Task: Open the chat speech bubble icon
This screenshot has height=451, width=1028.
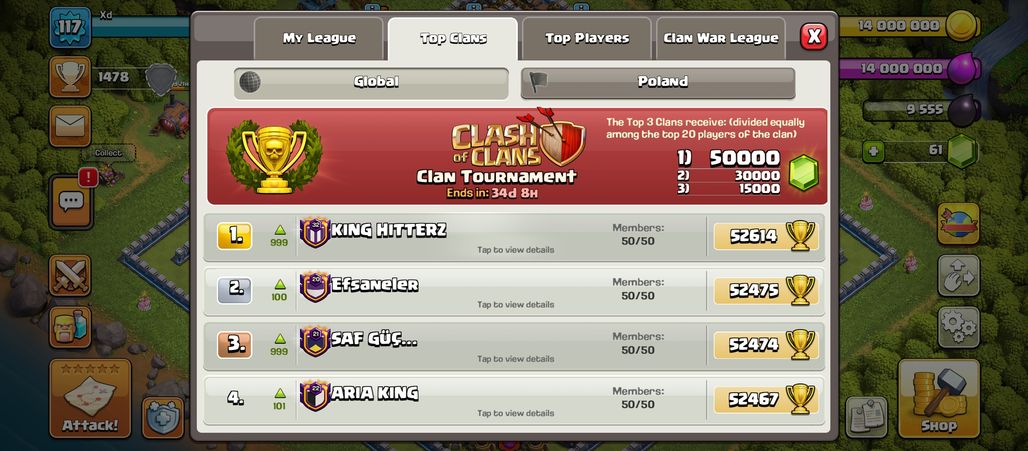Action: coord(69,202)
